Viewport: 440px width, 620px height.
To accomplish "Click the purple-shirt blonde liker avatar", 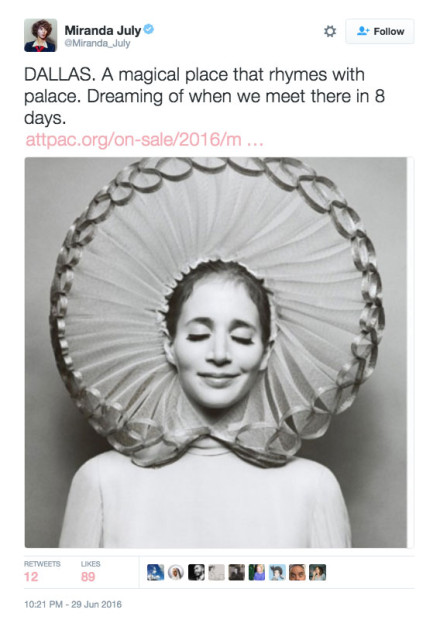I will (257, 572).
